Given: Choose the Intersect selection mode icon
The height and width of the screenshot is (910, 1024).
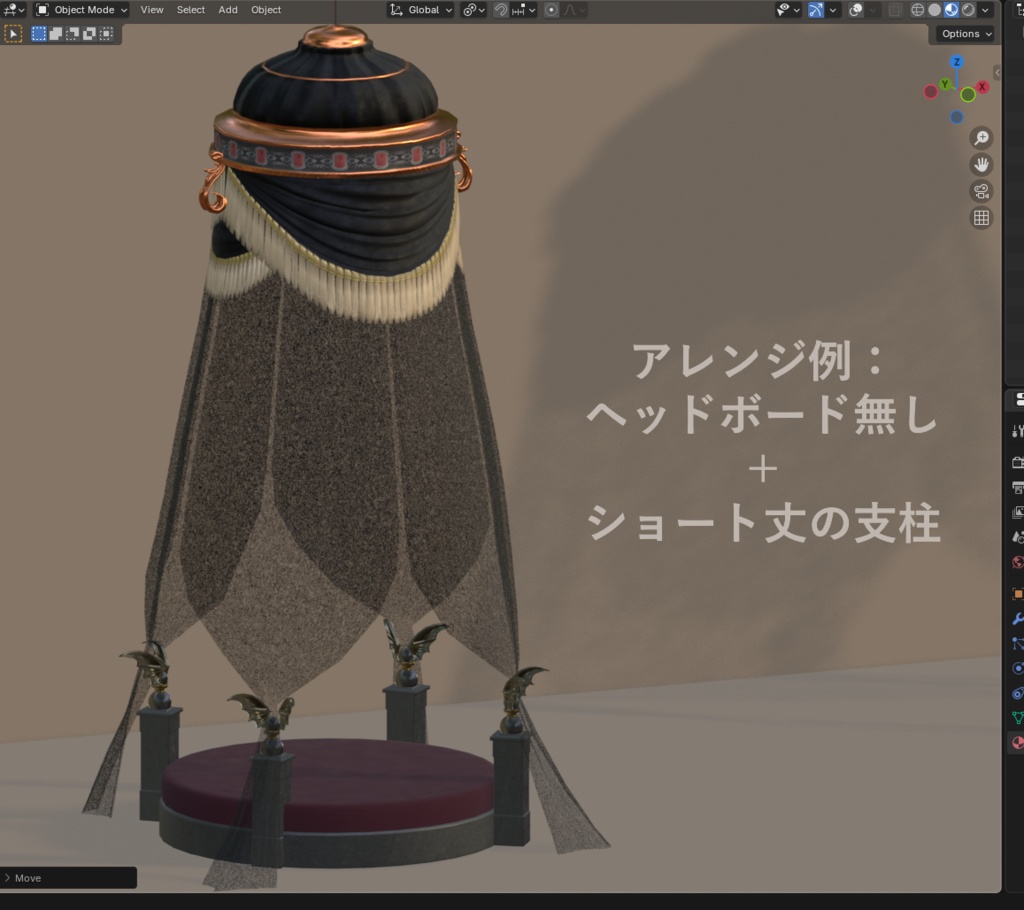Looking at the screenshot, I should pyautogui.click(x=106, y=33).
